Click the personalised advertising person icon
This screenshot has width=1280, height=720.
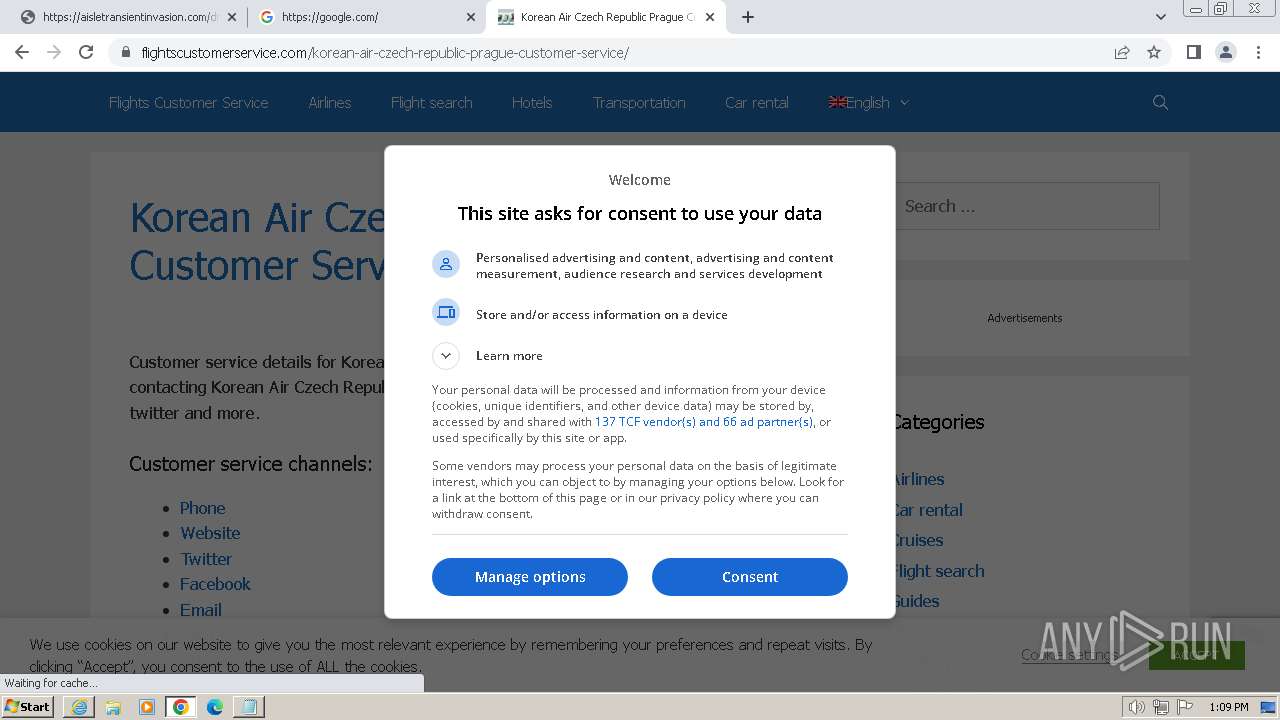pos(446,264)
